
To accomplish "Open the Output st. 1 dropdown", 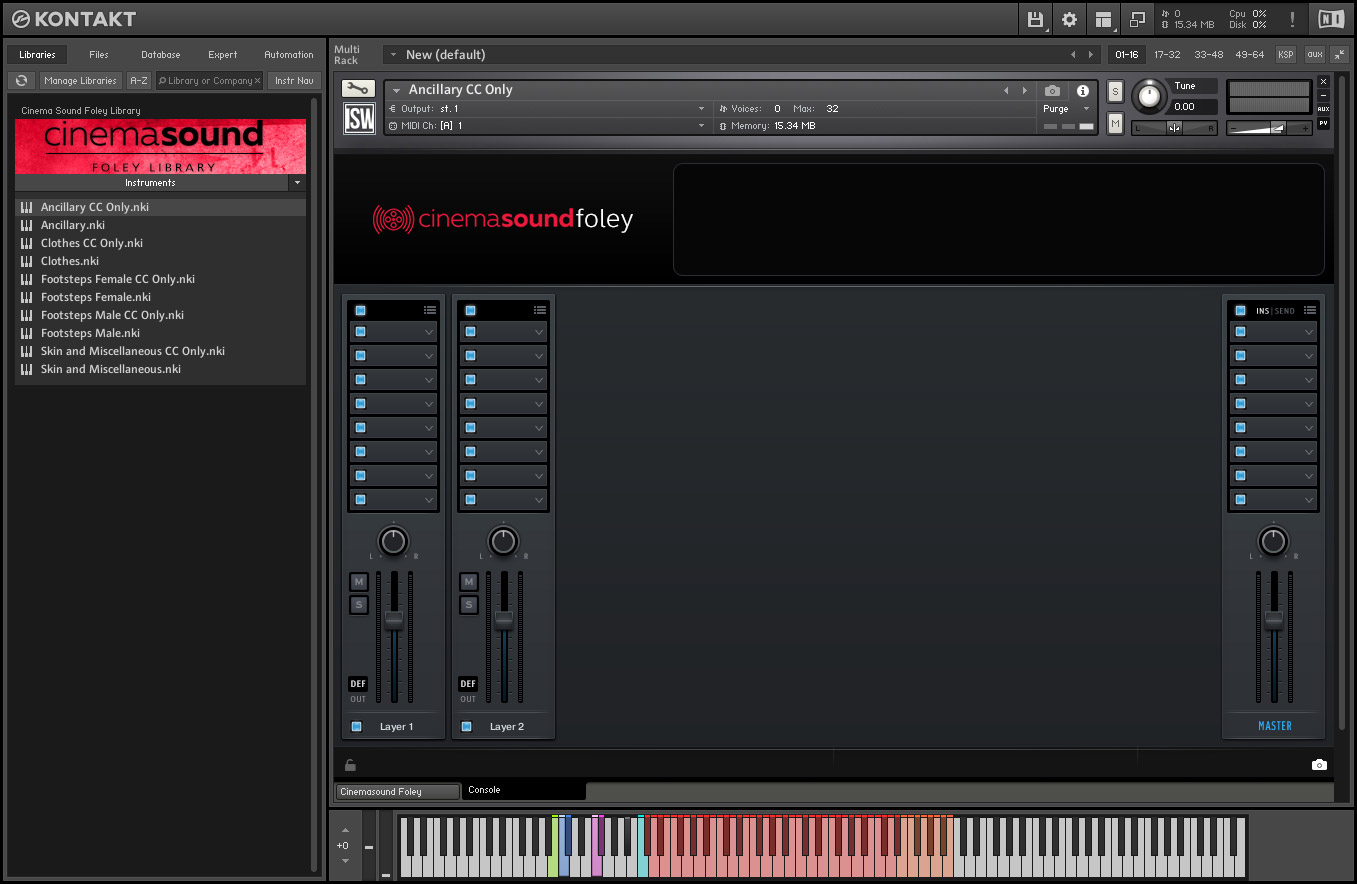I will [x=546, y=108].
